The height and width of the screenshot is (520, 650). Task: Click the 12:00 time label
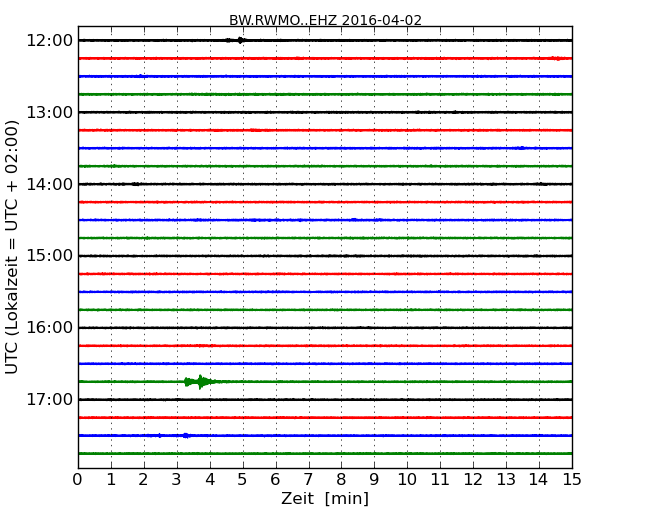click(50, 41)
